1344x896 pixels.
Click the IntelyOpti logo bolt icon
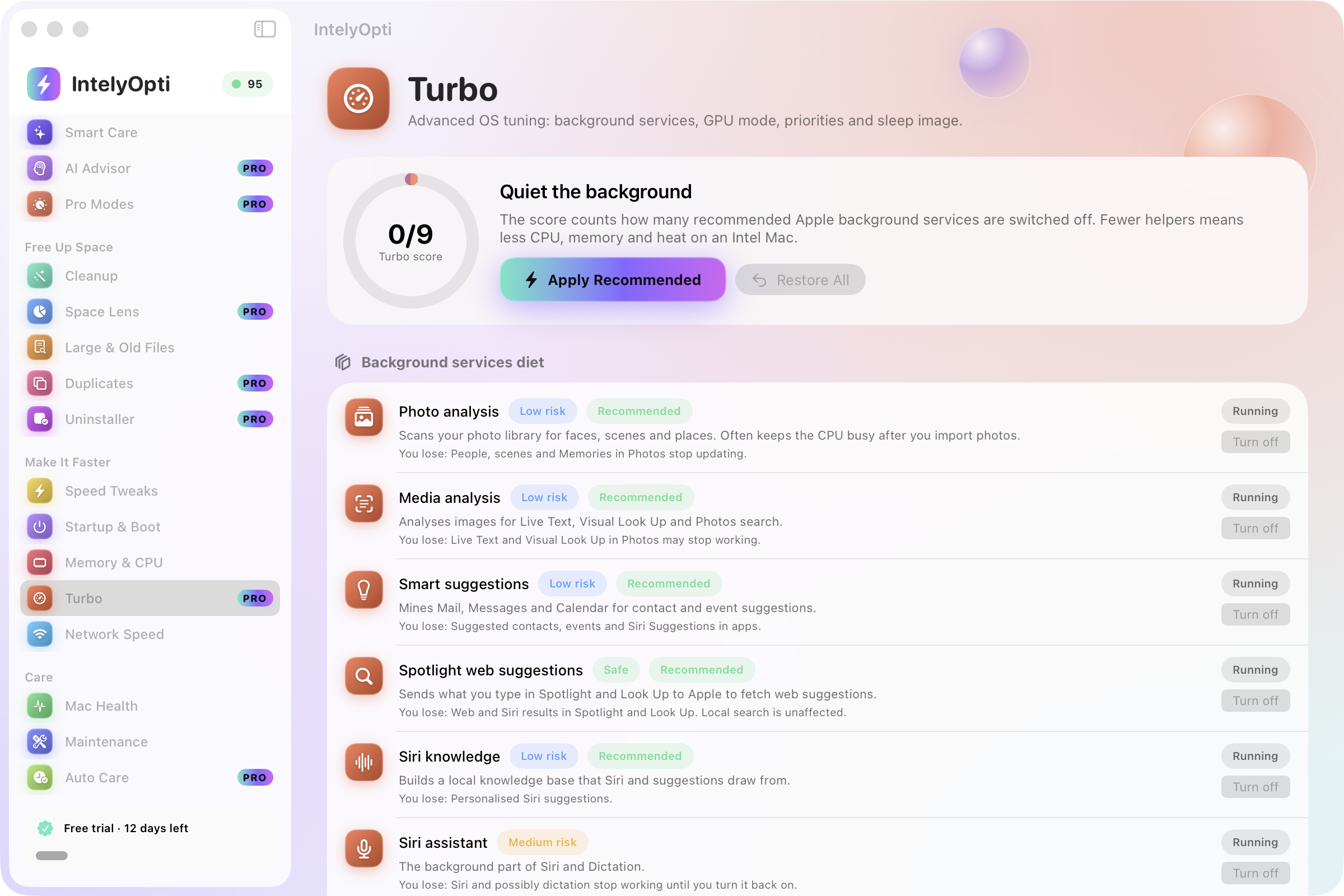[44, 84]
